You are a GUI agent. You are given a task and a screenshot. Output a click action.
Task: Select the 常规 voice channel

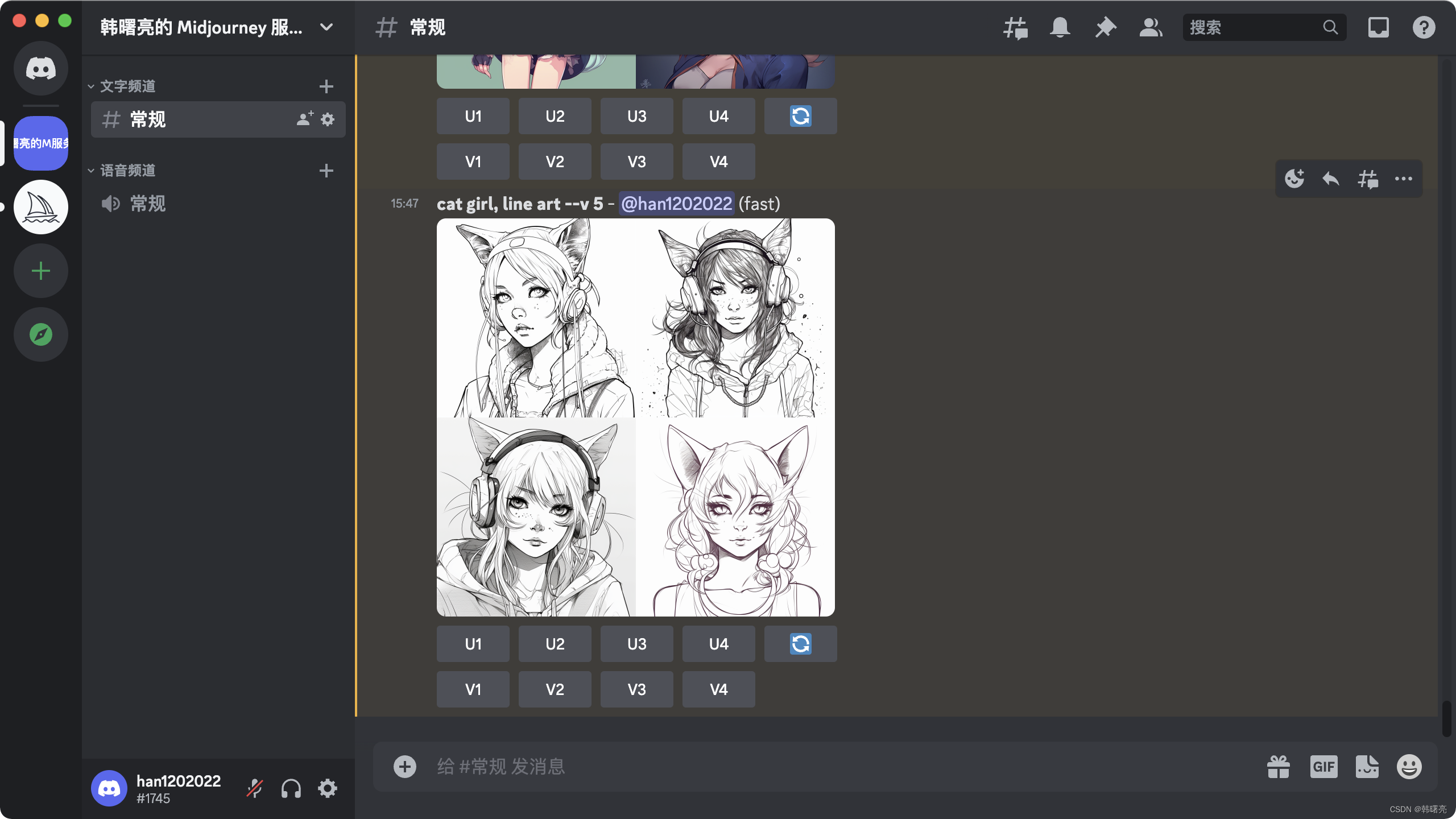(148, 204)
